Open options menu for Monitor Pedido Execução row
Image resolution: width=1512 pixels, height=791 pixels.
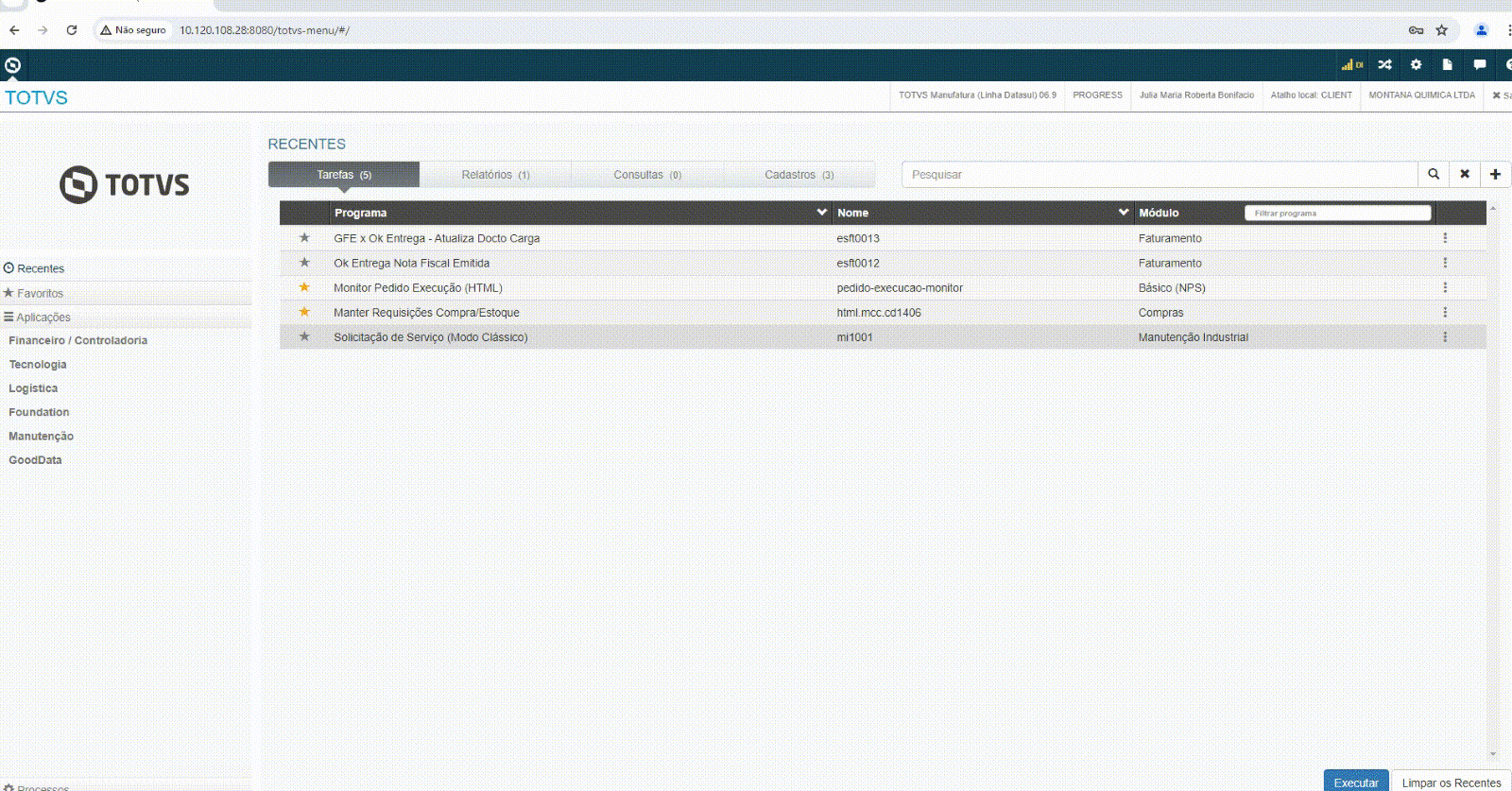(x=1445, y=287)
